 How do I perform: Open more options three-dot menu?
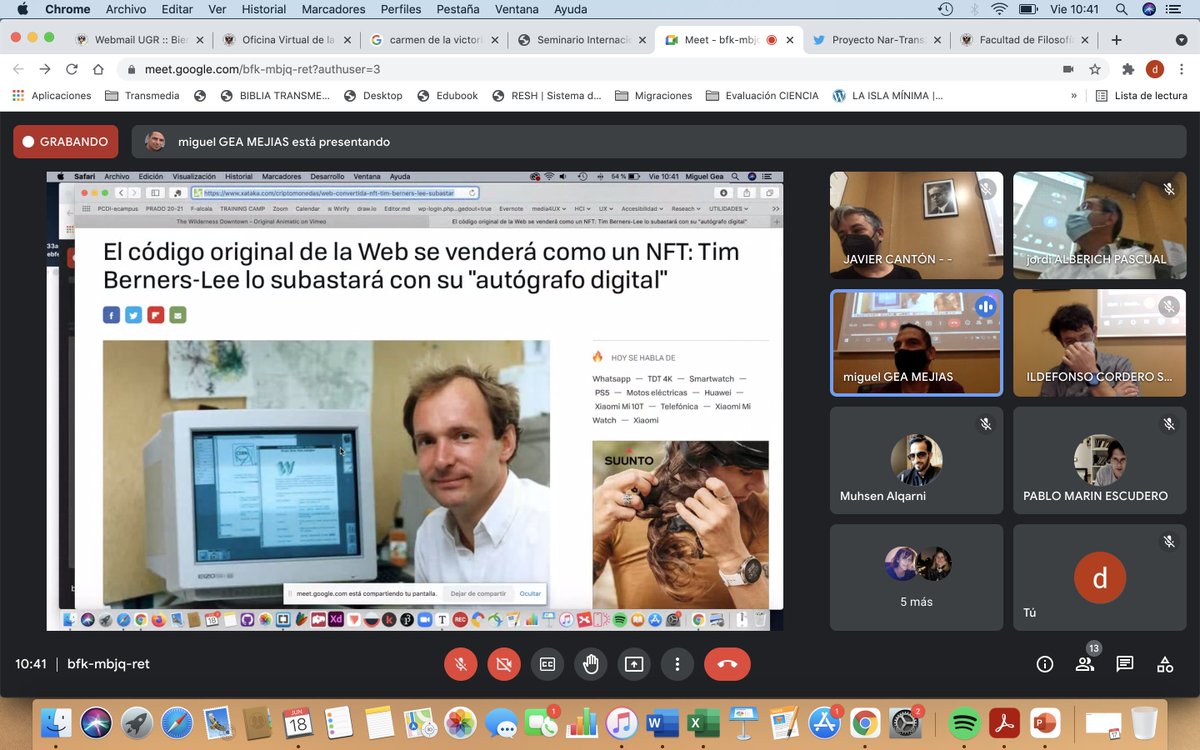point(677,663)
